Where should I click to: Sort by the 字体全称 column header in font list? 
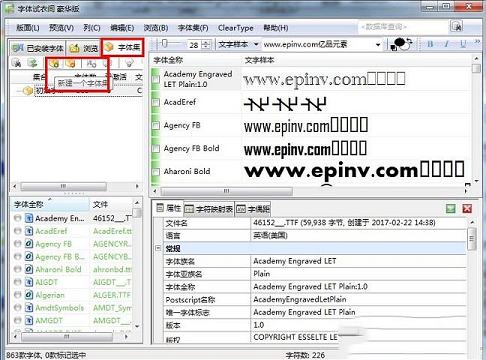(50, 204)
